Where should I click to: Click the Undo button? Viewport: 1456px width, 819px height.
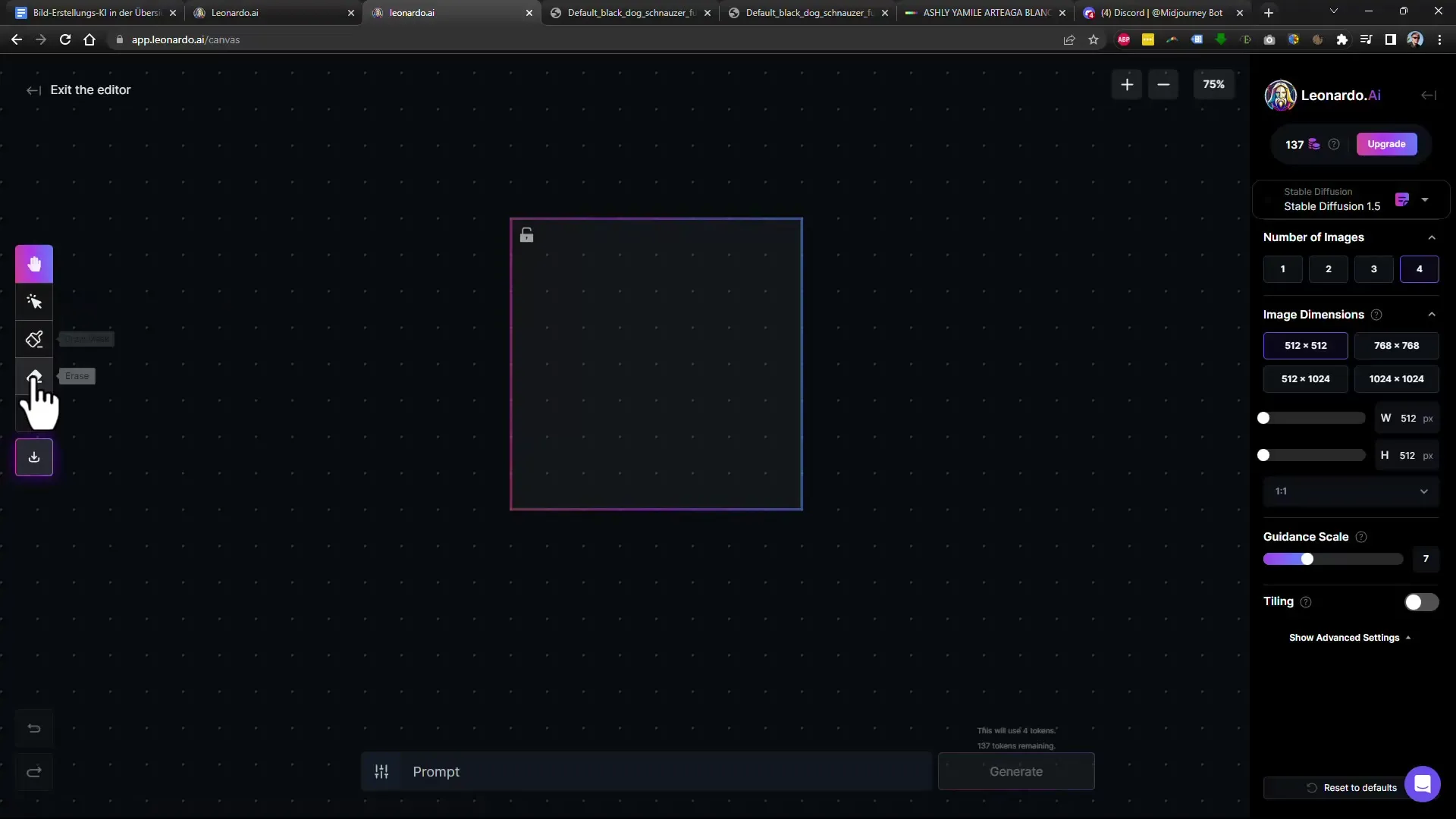pyautogui.click(x=33, y=728)
